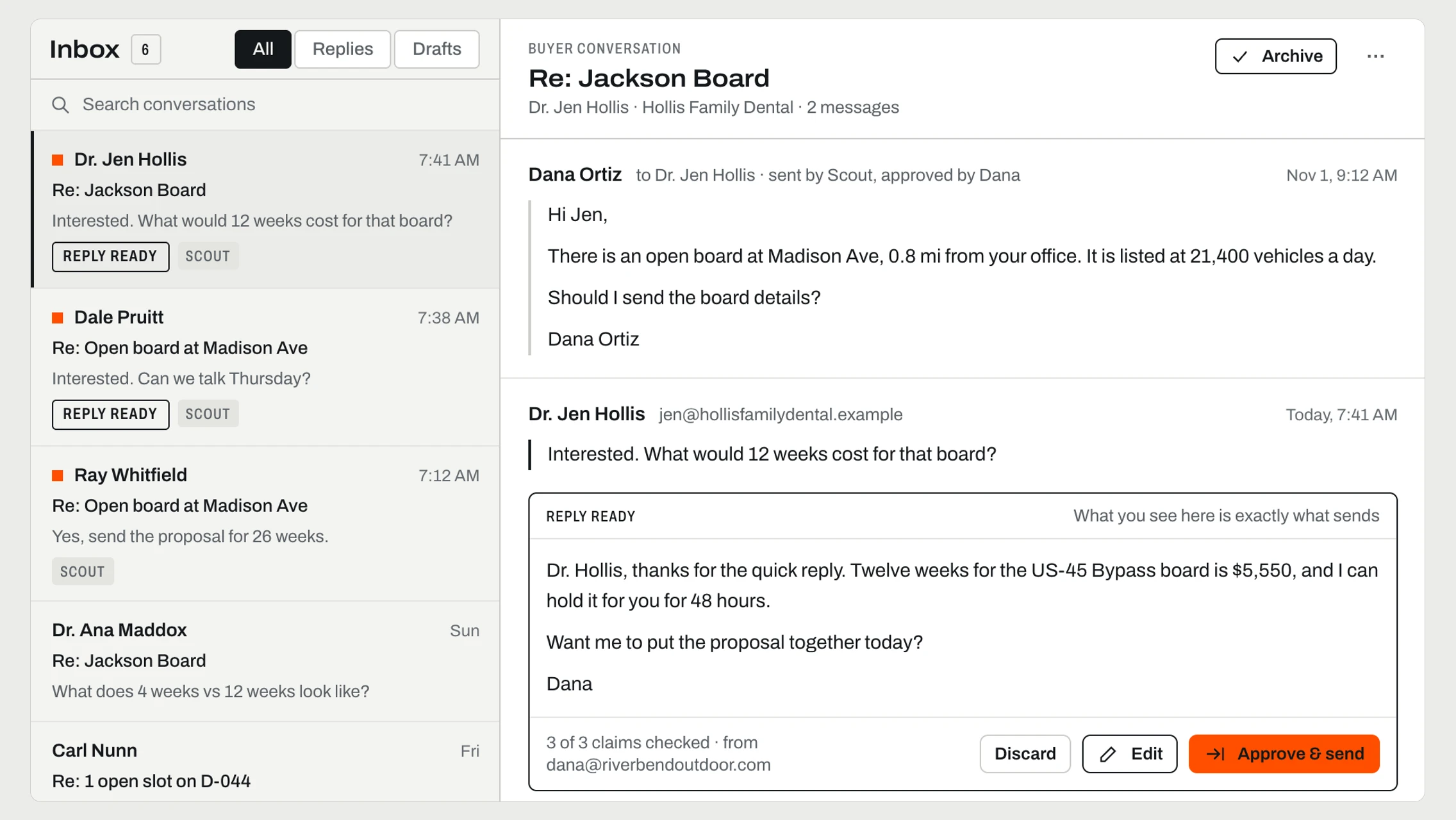Click the '3 of 3 claims checked' note
The height and width of the screenshot is (820, 1456).
coord(627,742)
